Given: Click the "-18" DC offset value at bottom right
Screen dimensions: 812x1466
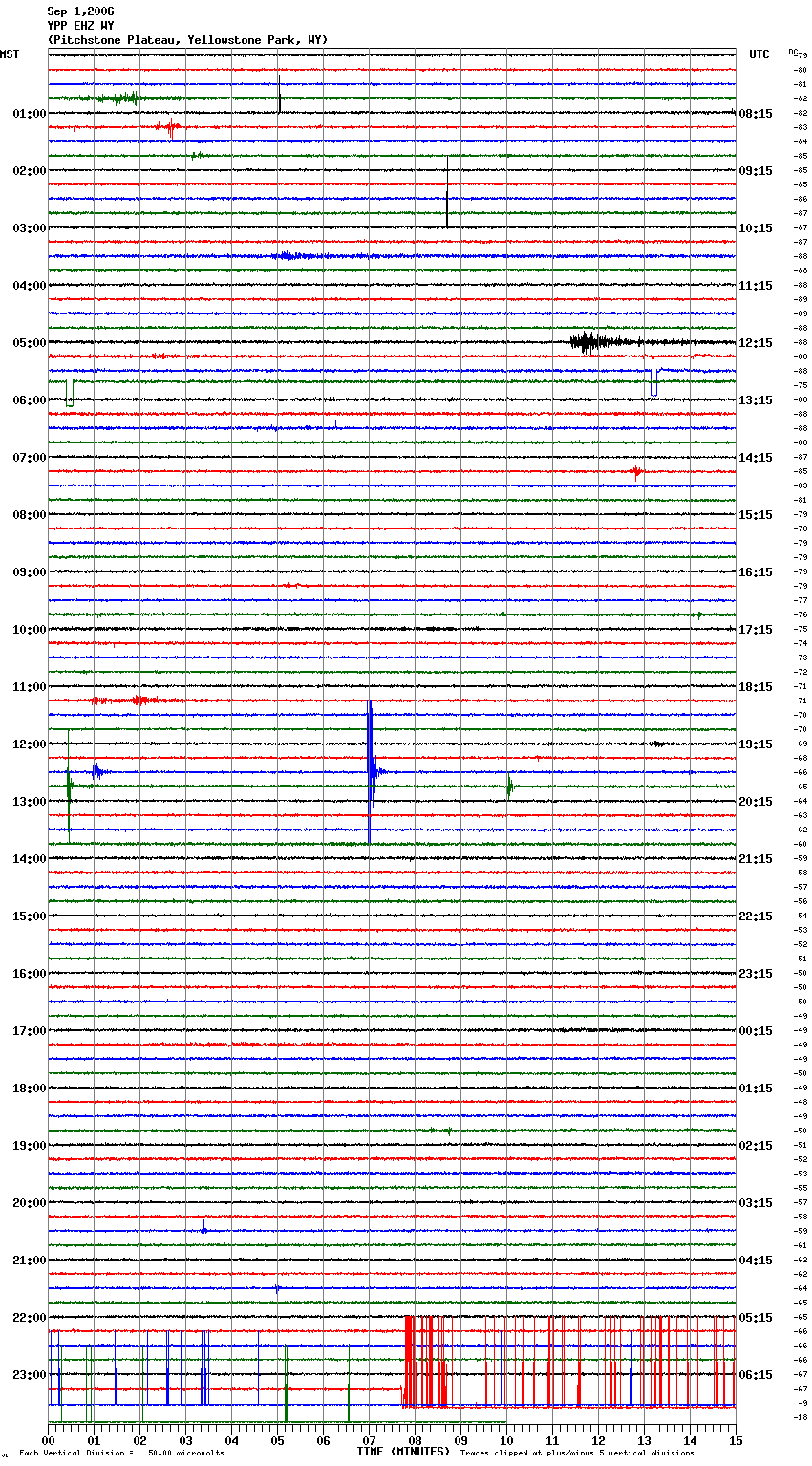Looking at the screenshot, I should [x=801, y=1417].
